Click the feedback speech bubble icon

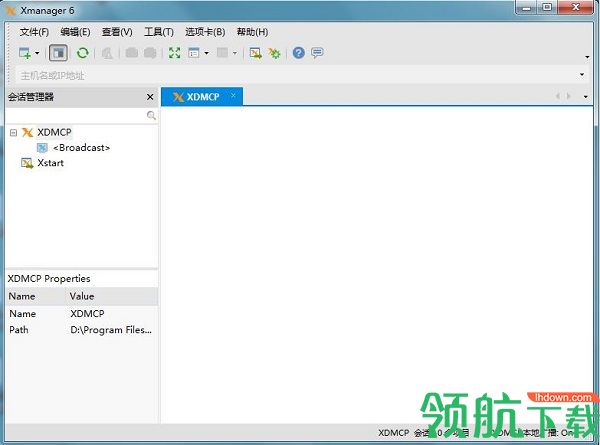[317, 53]
